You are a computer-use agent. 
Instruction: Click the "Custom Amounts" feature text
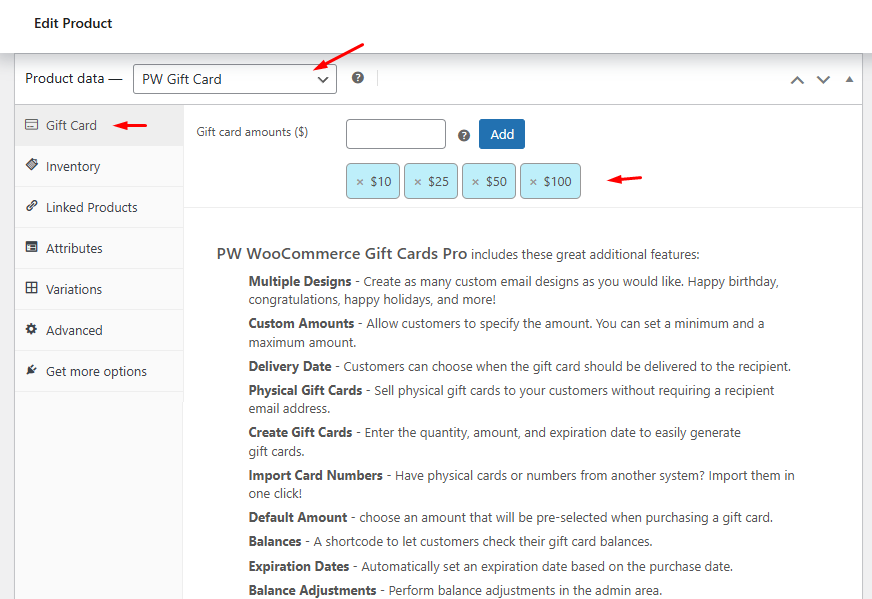pos(301,324)
